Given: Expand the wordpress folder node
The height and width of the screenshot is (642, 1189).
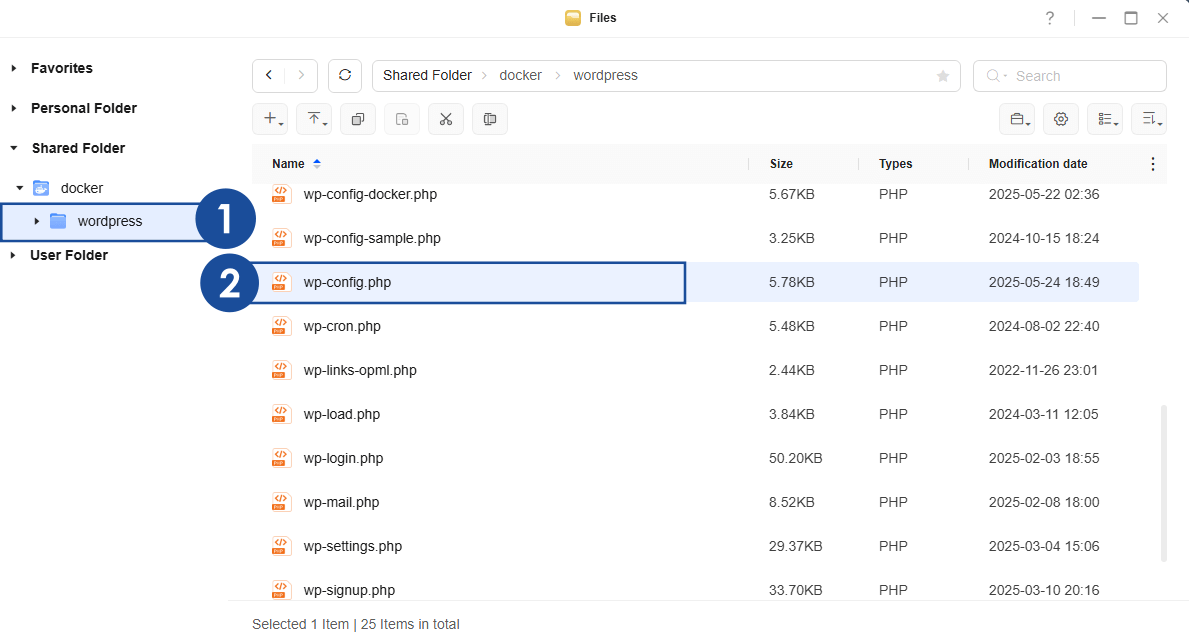Looking at the screenshot, I should click(x=36, y=221).
